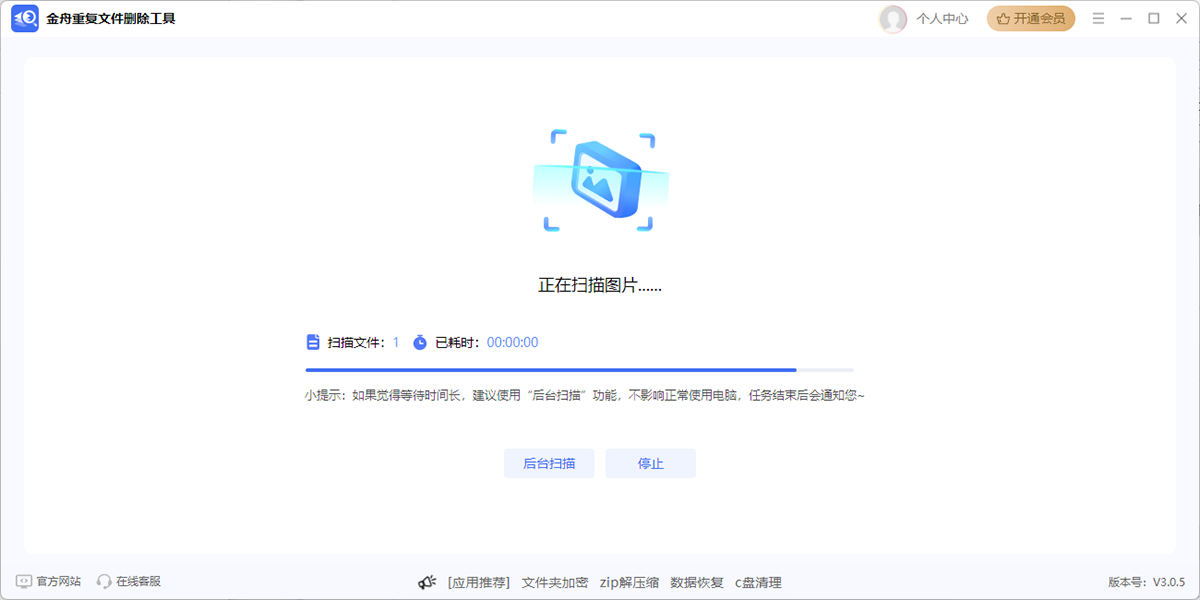Click the megaphone icon beside 应用推荐
Viewport: 1200px width, 600px height.
coord(428,581)
